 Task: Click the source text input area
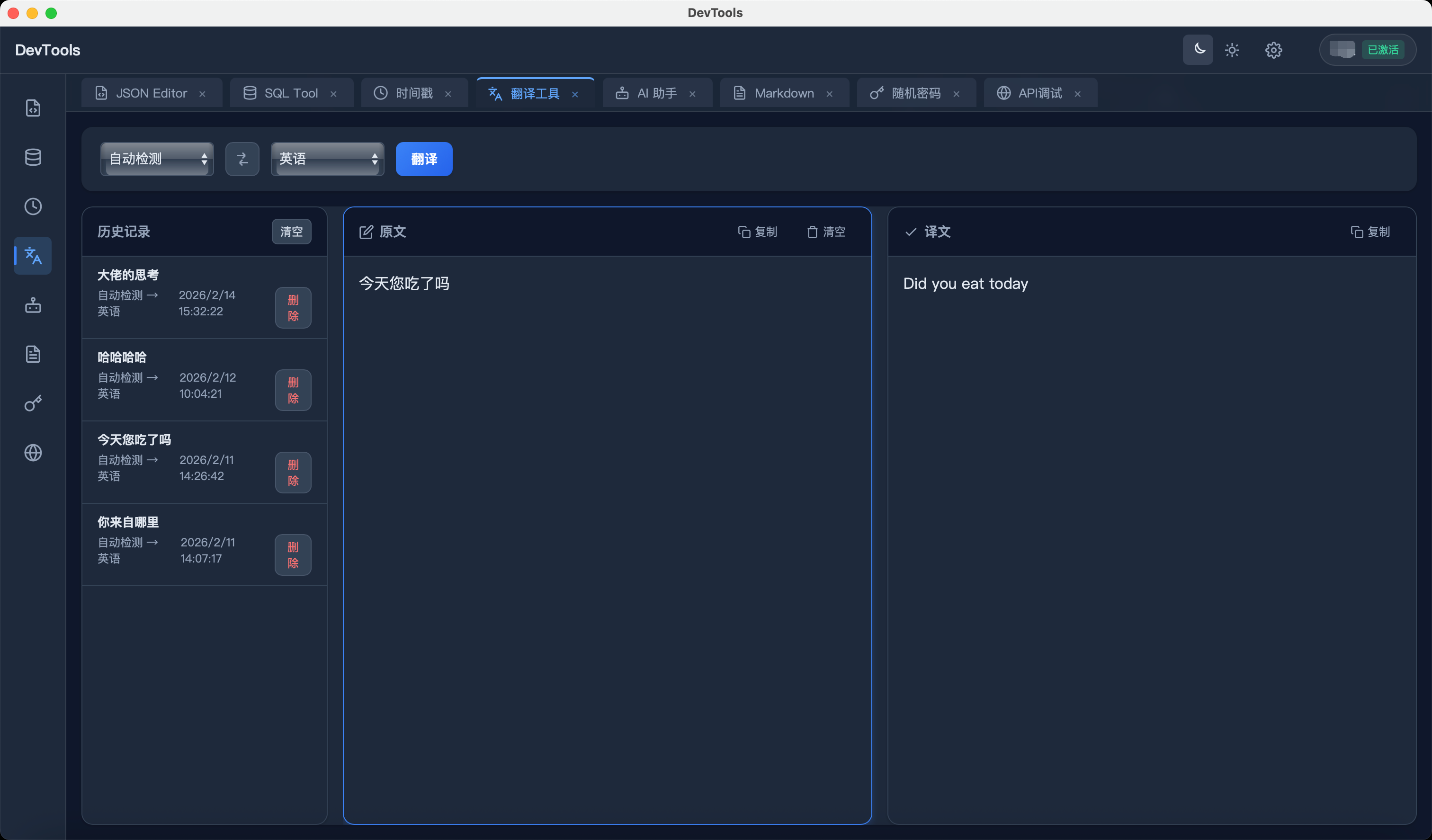point(607,511)
